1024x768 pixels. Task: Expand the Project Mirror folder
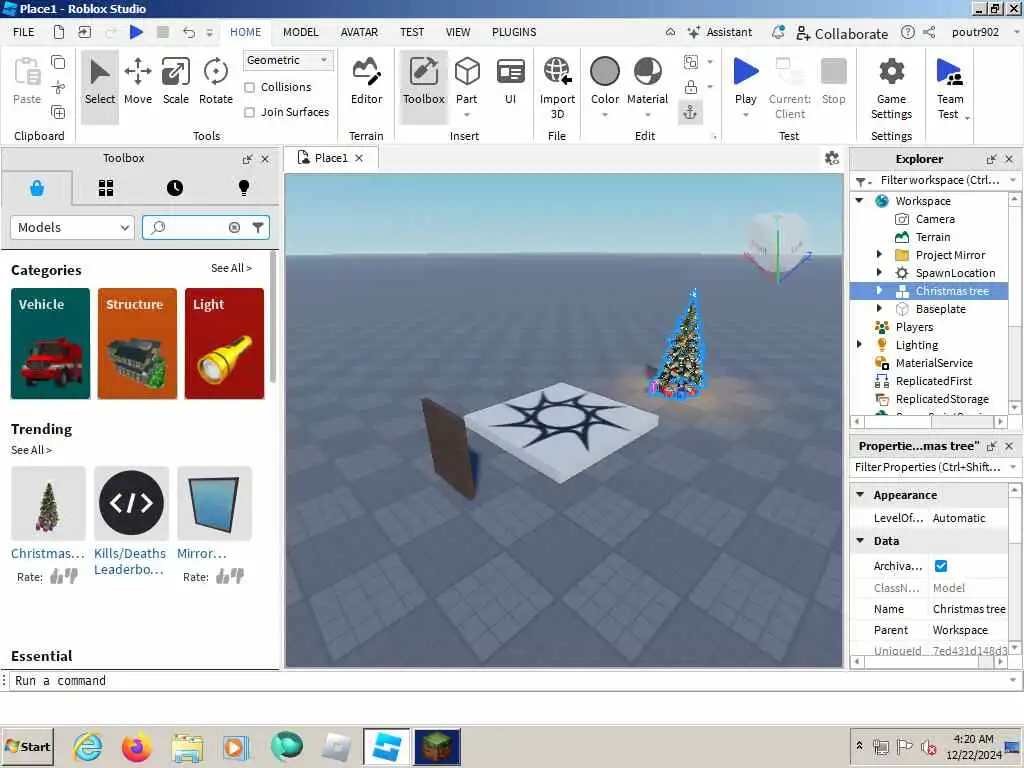[x=879, y=255]
